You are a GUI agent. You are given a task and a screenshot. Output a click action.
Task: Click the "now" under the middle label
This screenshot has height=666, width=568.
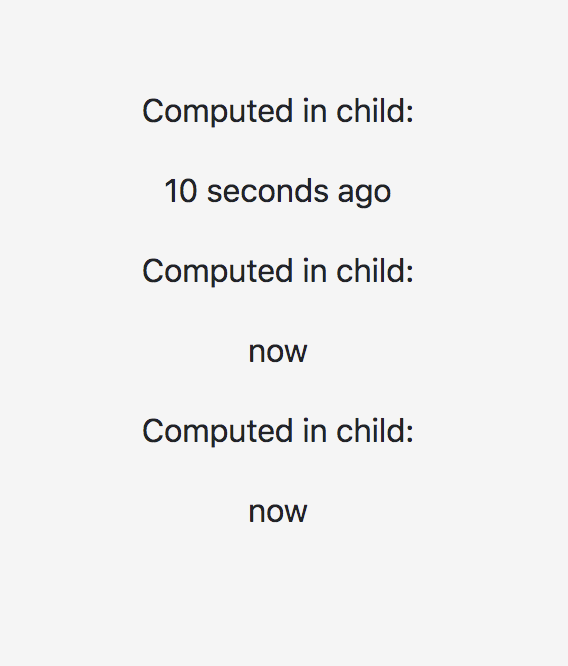click(278, 352)
